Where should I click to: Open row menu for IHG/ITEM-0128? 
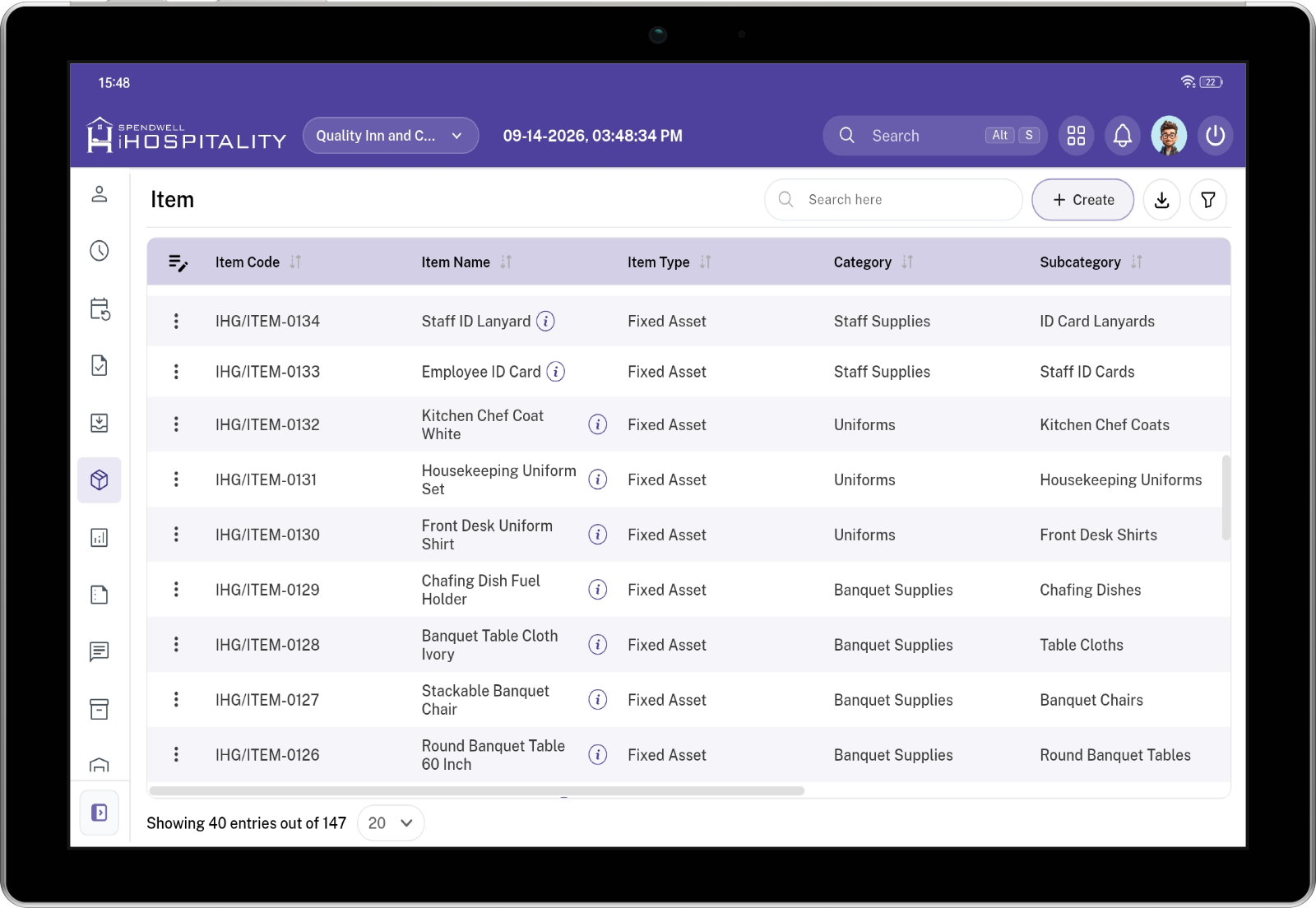pyautogui.click(x=176, y=645)
